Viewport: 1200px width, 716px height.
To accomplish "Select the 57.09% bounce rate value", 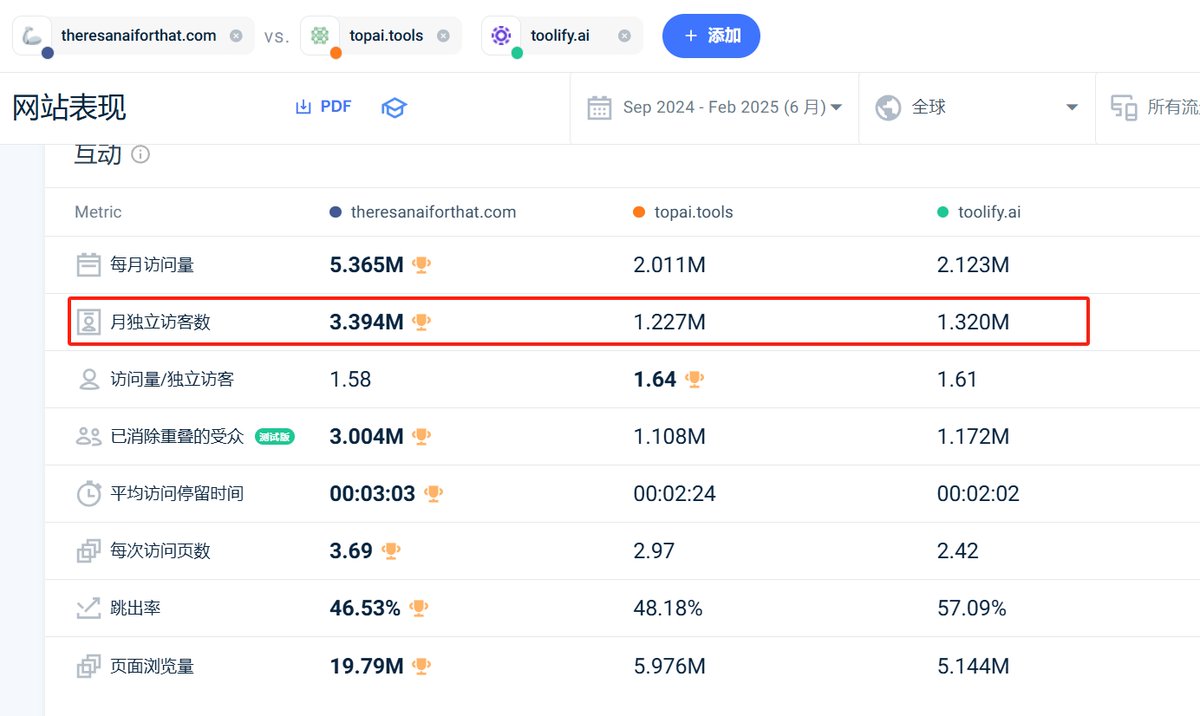I will pyautogui.click(x=972, y=608).
